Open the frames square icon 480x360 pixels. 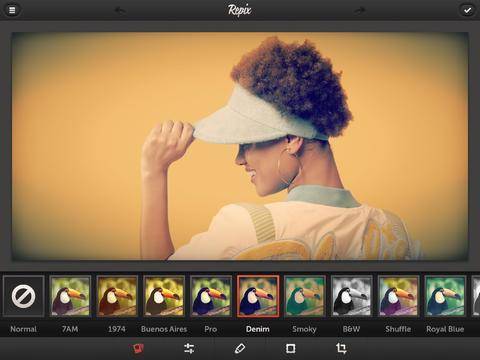(290, 348)
